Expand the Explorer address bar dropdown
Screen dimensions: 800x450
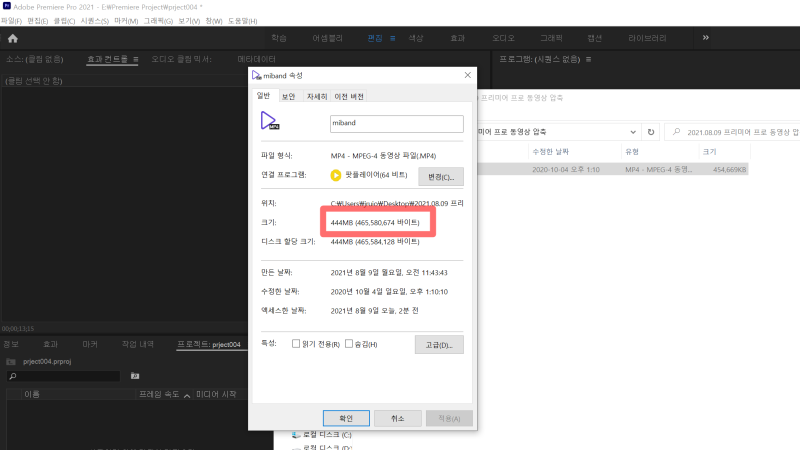click(633, 132)
